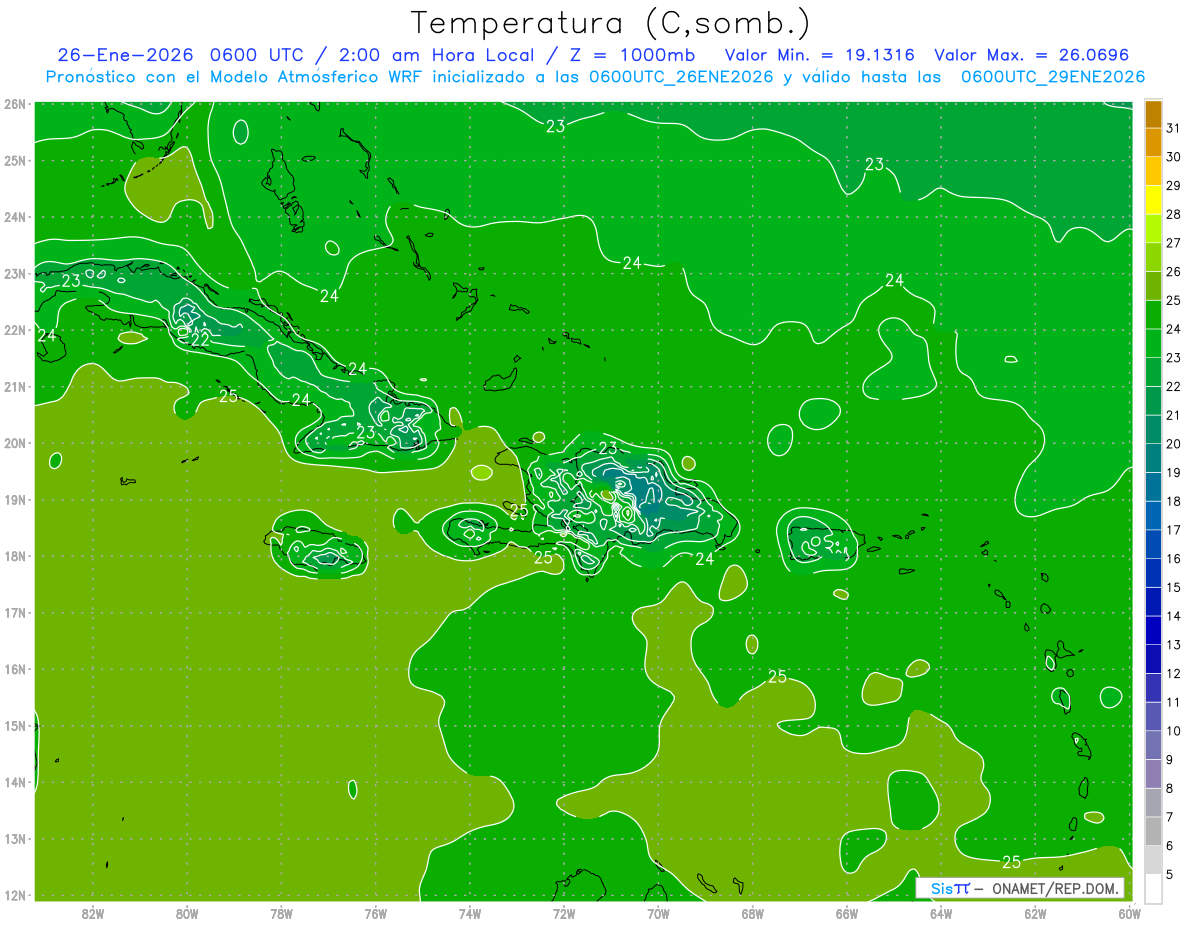Pick the gray legend band between 6 and 7

[x=1153, y=831]
